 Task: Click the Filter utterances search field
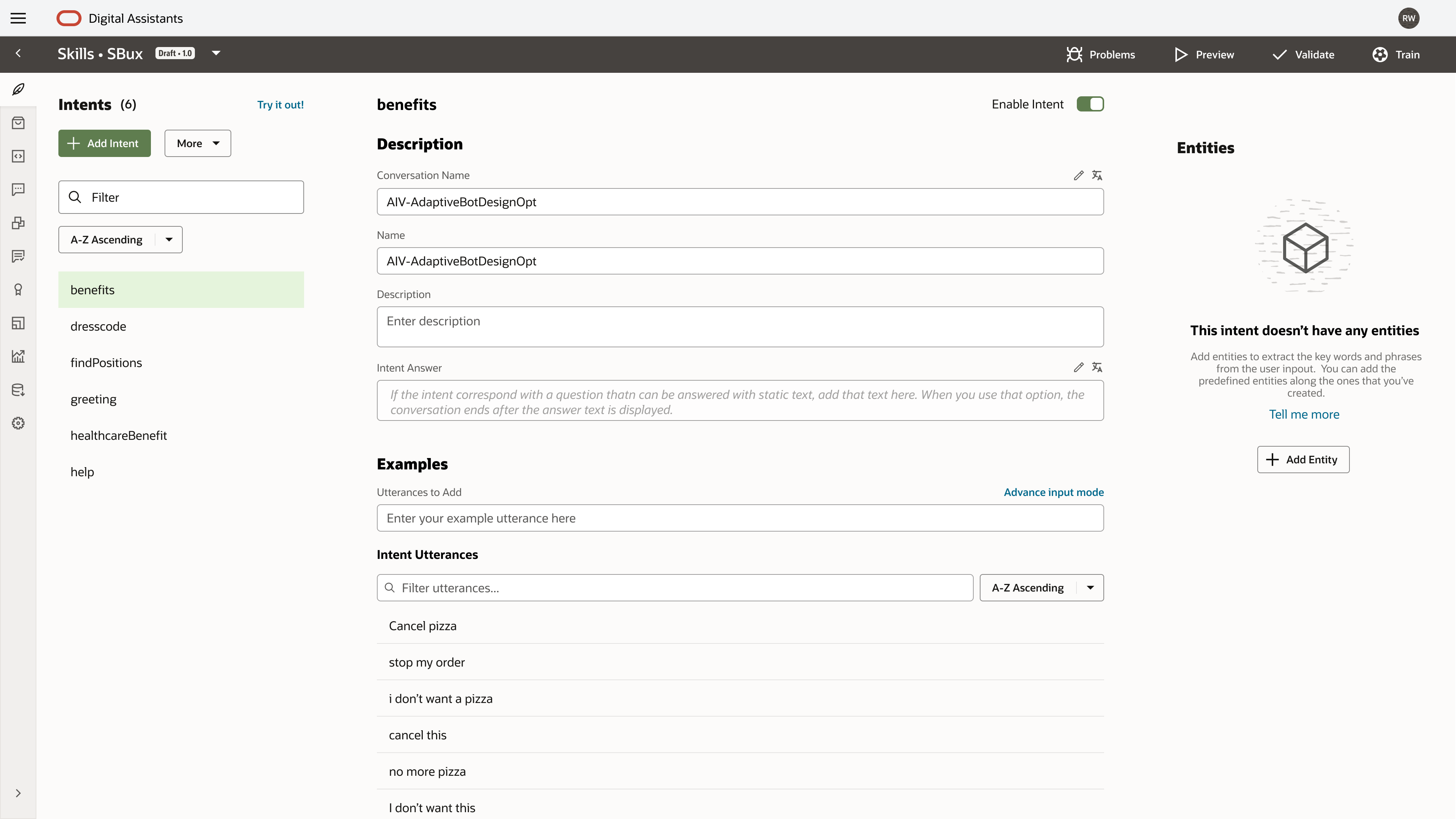click(675, 588)
